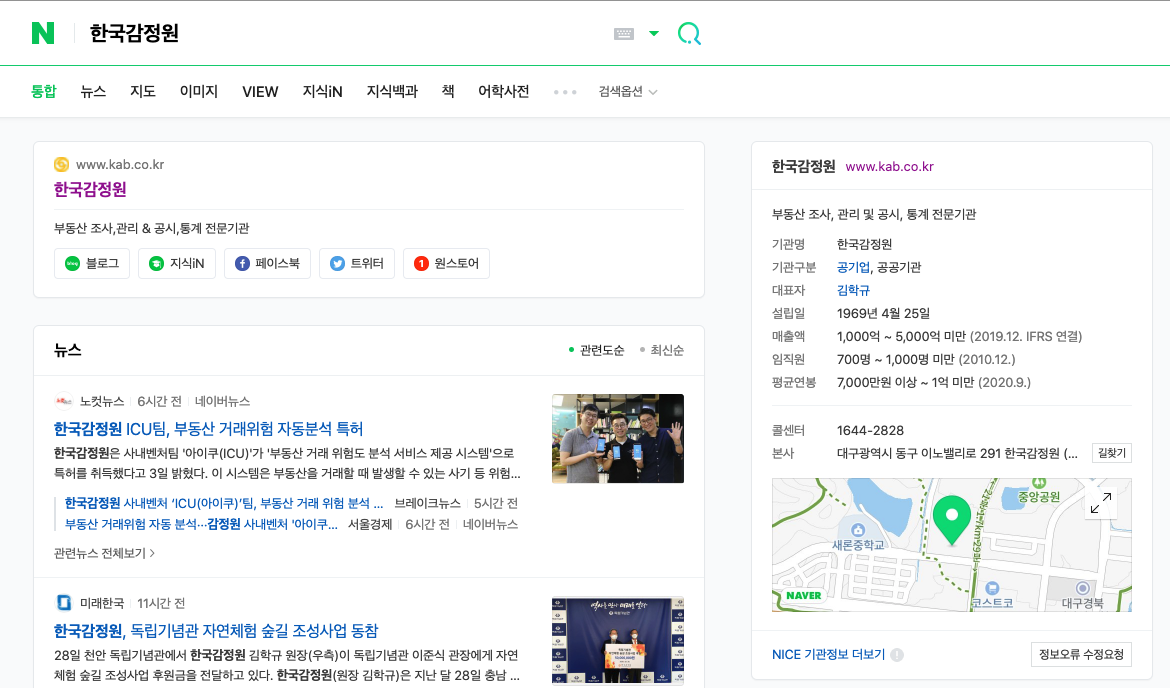Open the ICU team news photo thumbnail
1170x688 pixels.
pyautogui.click(x=618, y=438)
